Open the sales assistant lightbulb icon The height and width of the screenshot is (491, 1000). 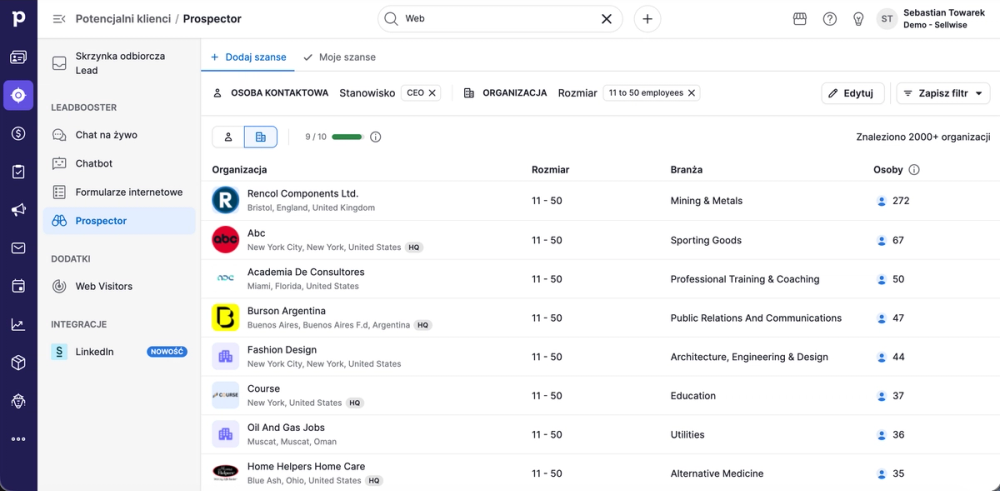point(859,19)
